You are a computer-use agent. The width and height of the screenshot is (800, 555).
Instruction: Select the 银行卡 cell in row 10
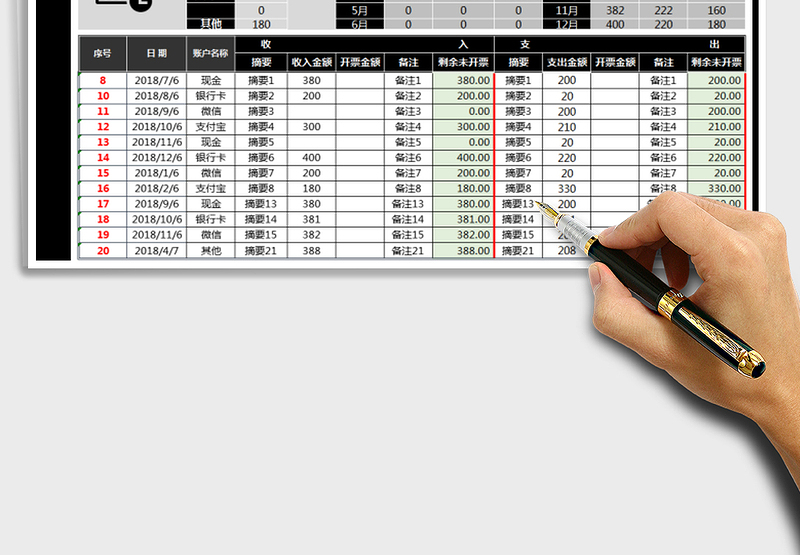click(x=210, y=96)
